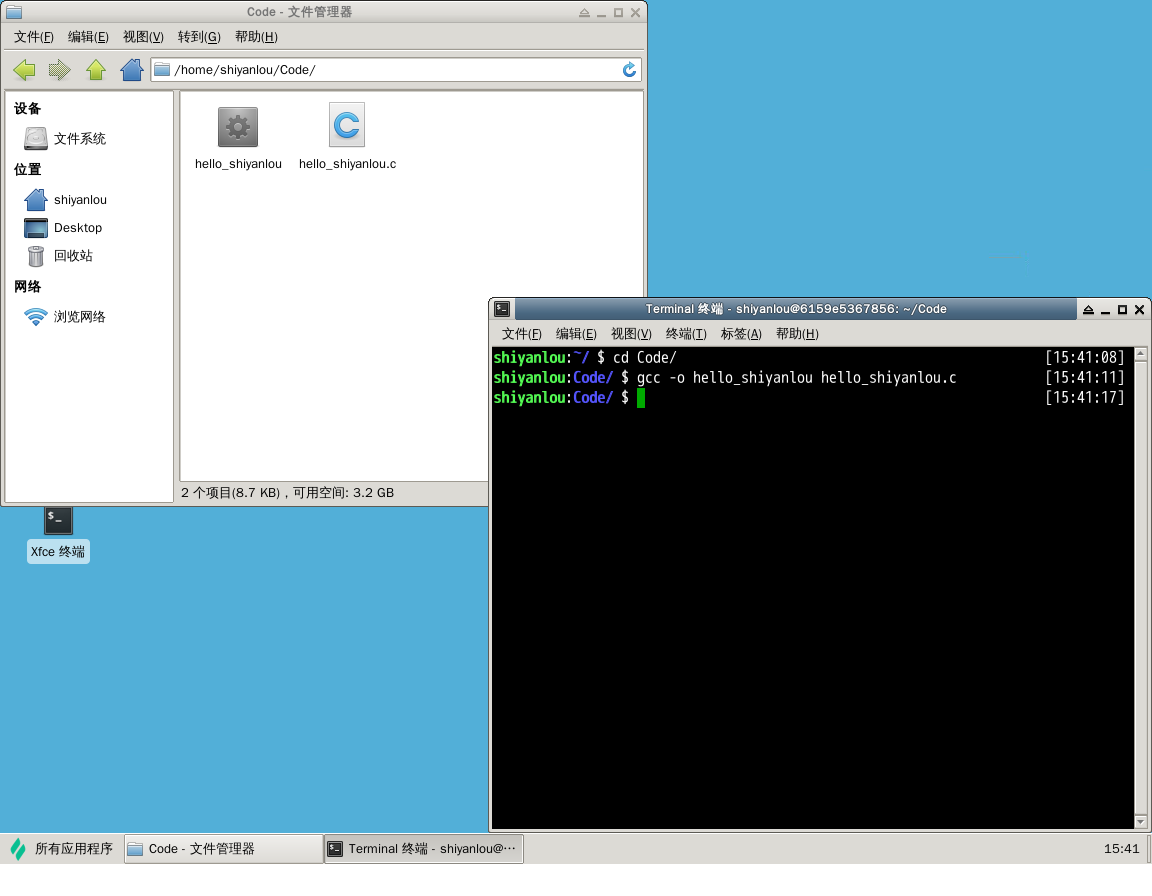
Task: Open file manager 编辑(E) menu
Action: (x=88, y=37)
